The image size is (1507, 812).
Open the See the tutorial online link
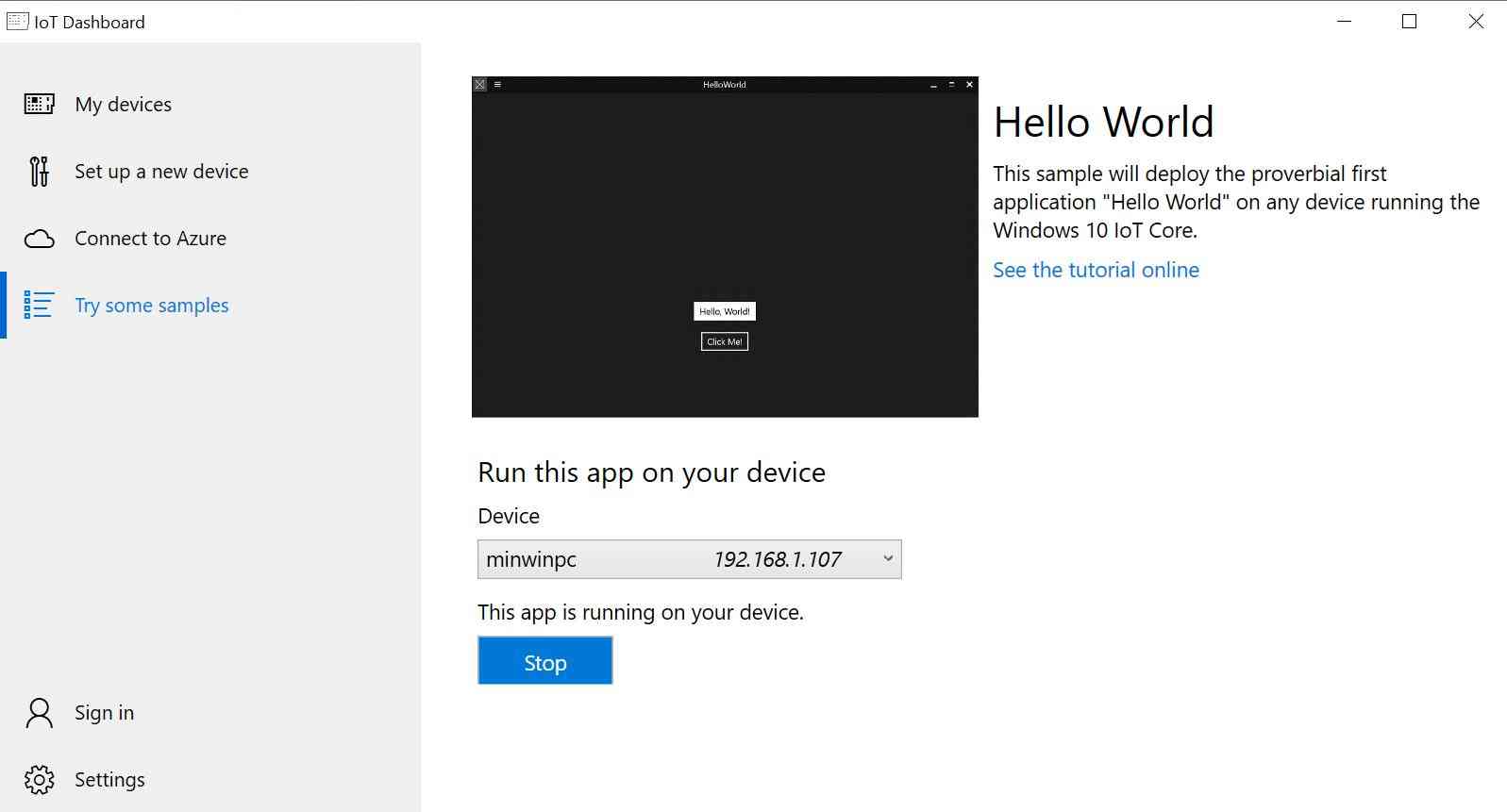pos(1096,270)
